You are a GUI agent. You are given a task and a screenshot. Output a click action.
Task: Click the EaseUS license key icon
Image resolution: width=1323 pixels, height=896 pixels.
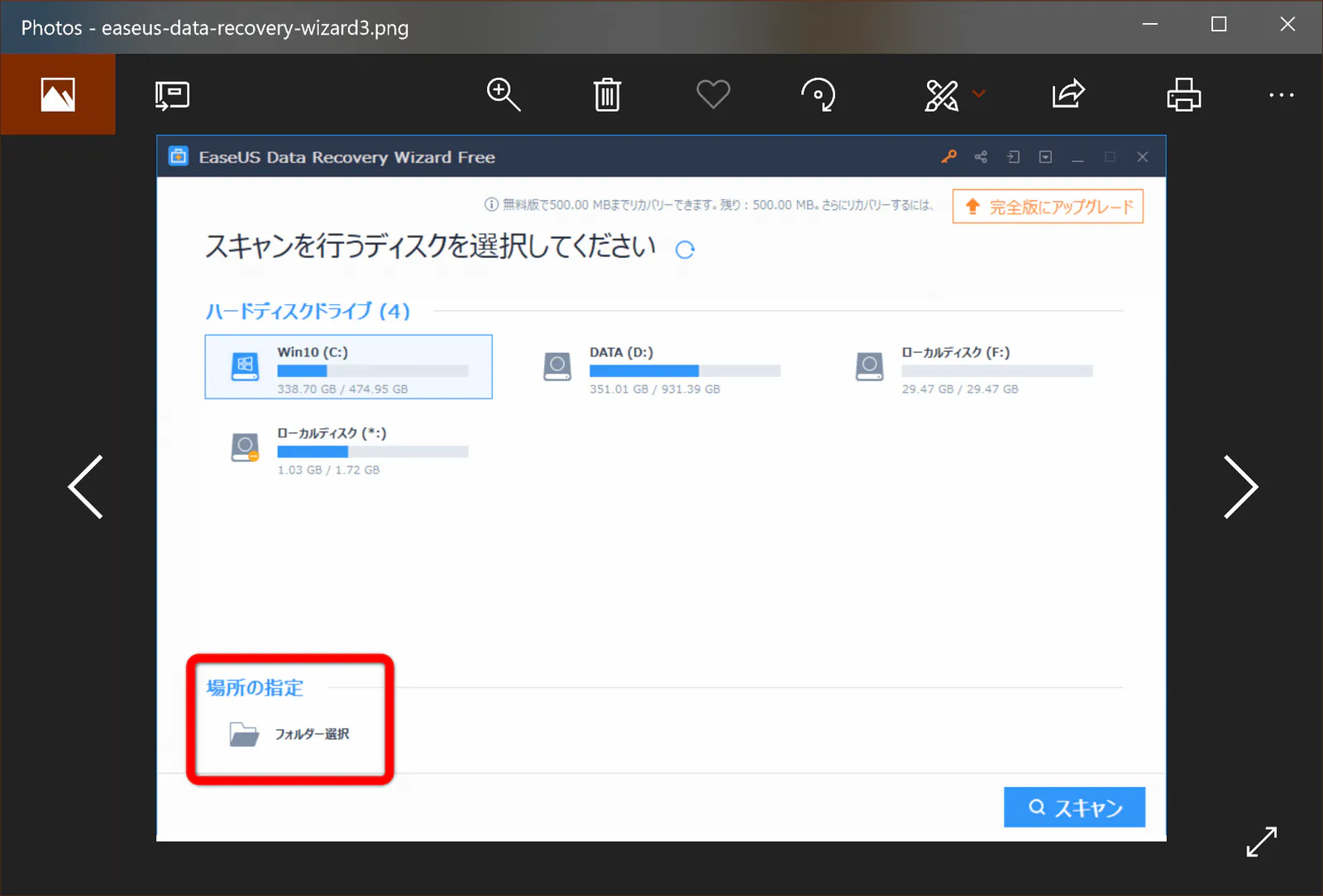click(x=949, y=156)
